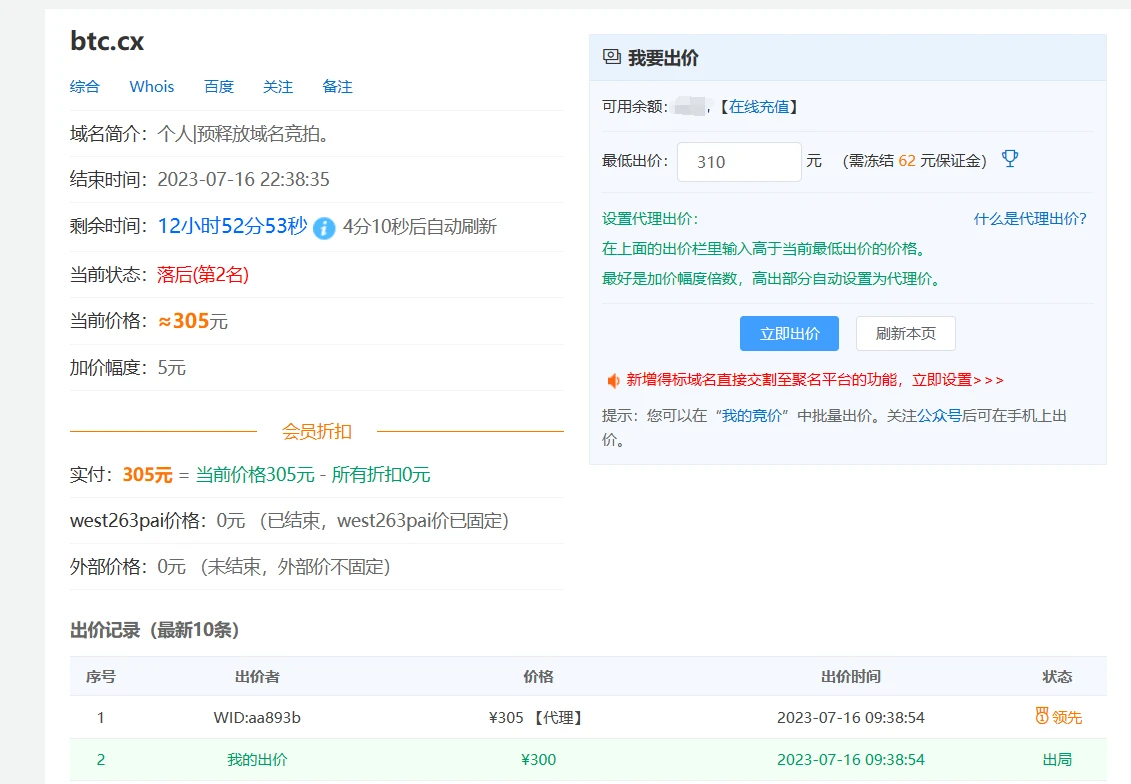
Task: Click the trophy icon next to deposit amount
Action: tap(1010, 159)
